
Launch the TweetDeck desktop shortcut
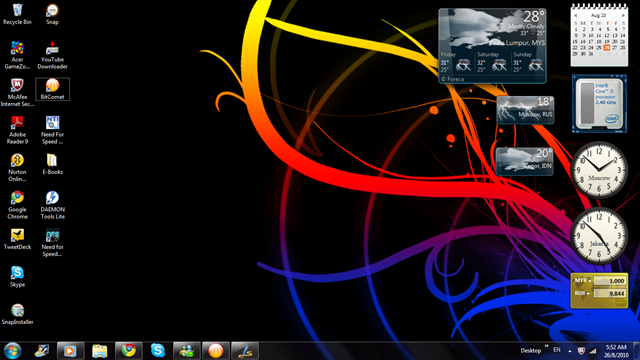[x=17, y=239]
